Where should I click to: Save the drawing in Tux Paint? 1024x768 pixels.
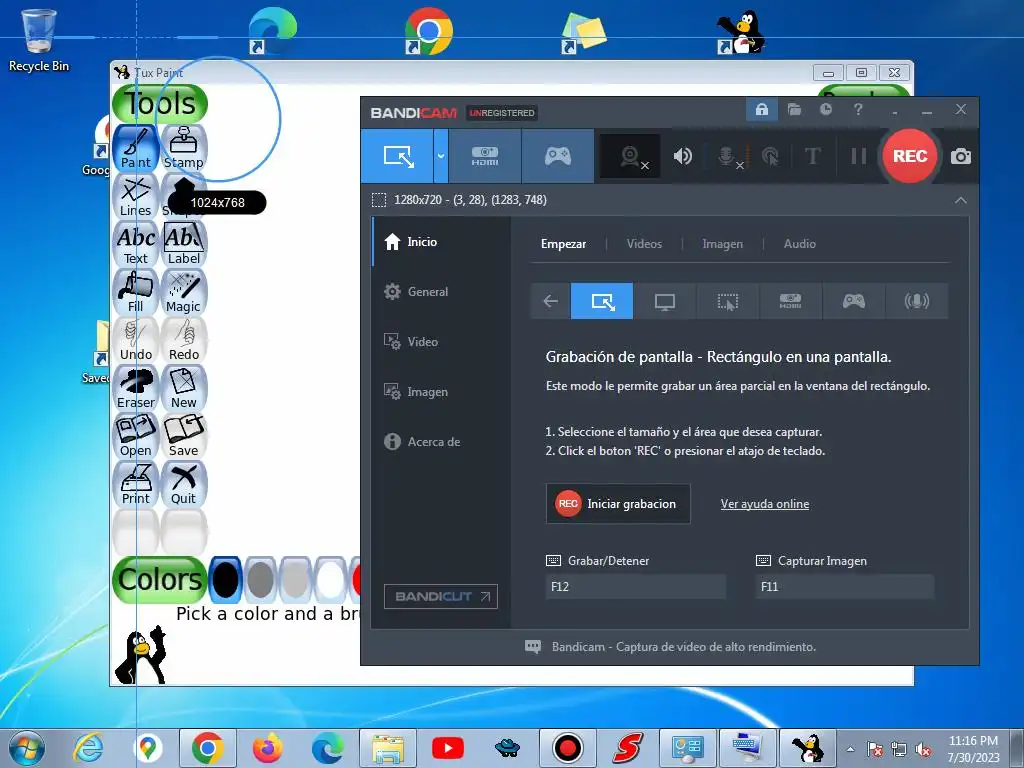[184, 436]
